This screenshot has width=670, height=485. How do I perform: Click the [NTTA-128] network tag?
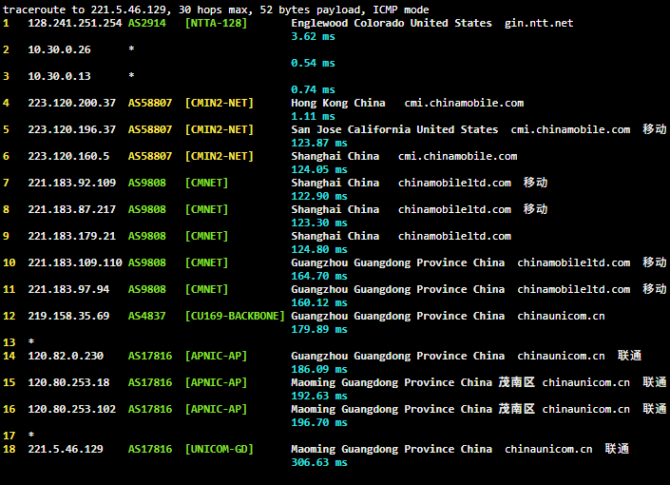[x=215, y=22]
